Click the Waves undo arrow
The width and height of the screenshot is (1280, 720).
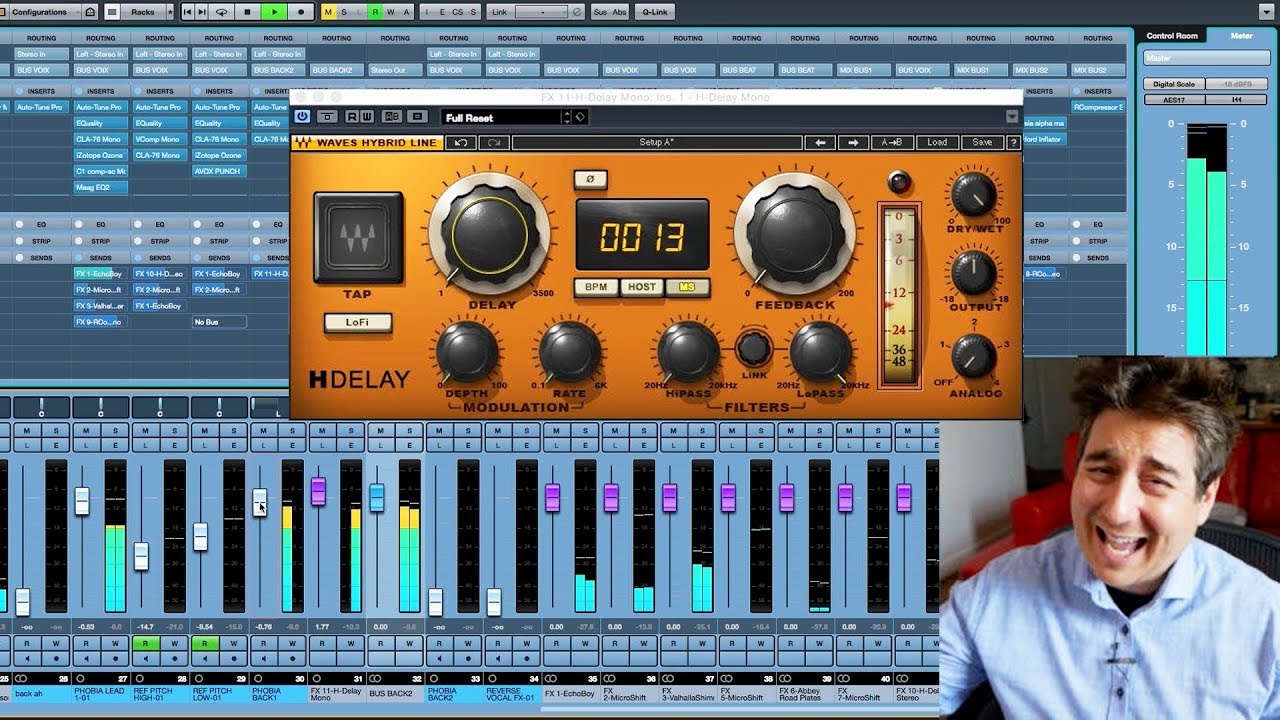461,142
